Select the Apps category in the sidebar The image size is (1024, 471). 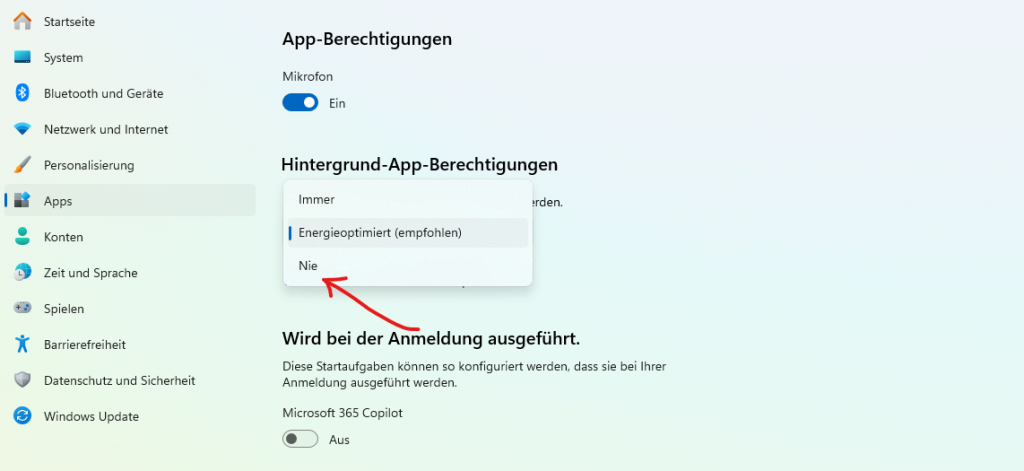(58, 201)
